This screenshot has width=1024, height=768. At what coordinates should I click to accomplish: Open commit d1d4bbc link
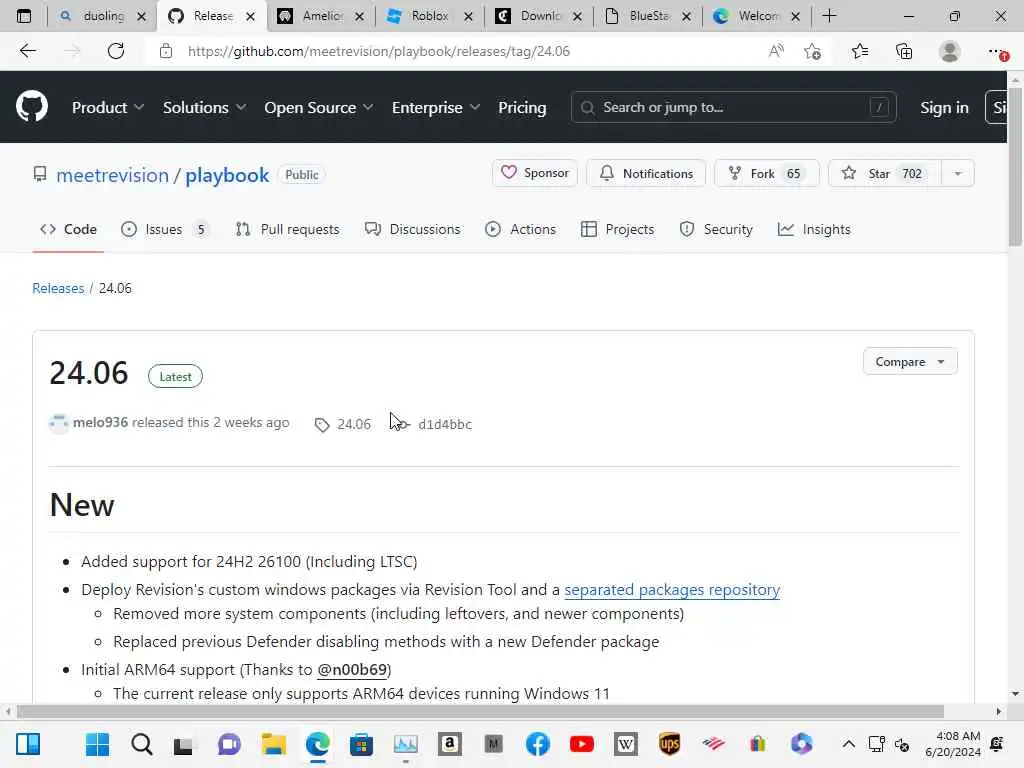point(445,424)
